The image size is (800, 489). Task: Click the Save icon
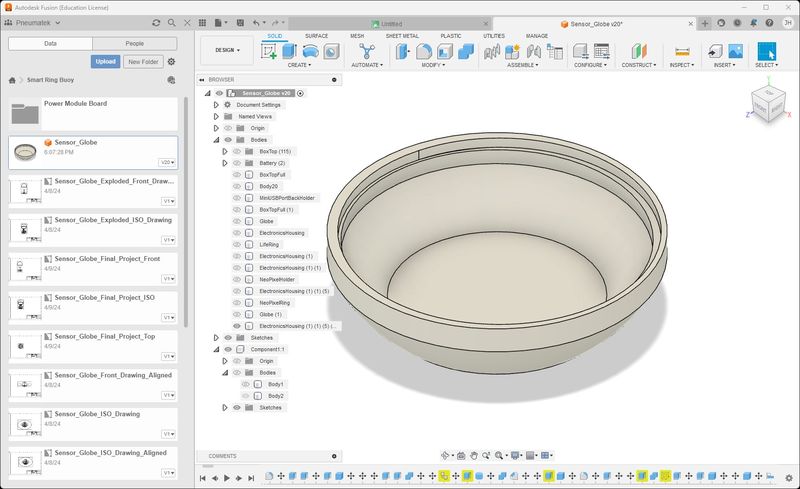tap(240, 23)
